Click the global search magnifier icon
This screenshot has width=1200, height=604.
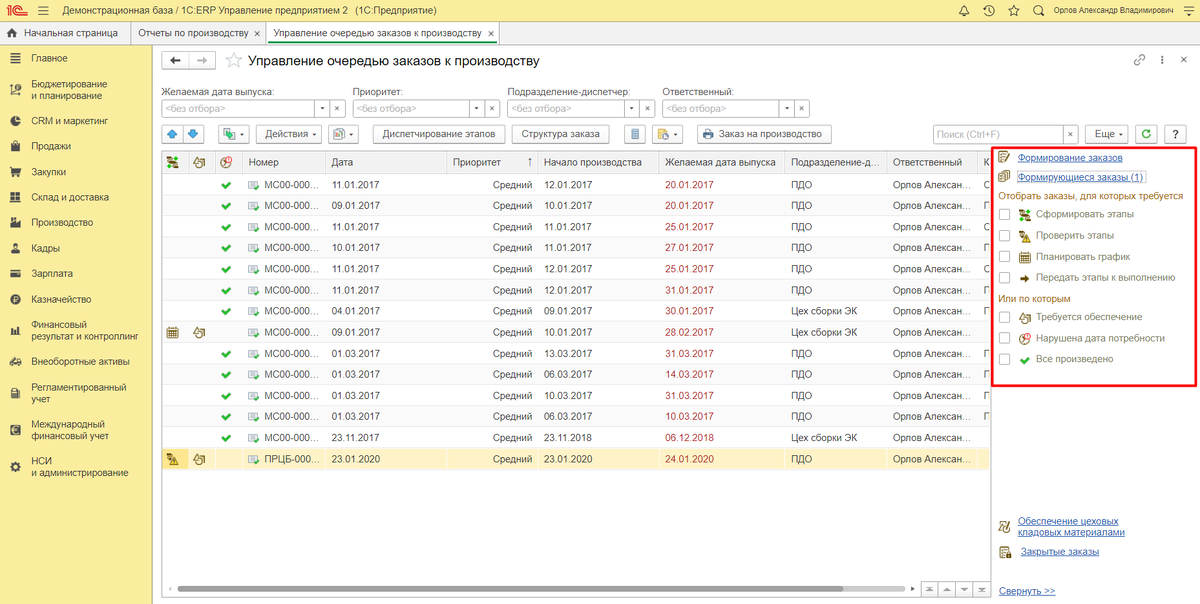click(x=1038, y=10)
